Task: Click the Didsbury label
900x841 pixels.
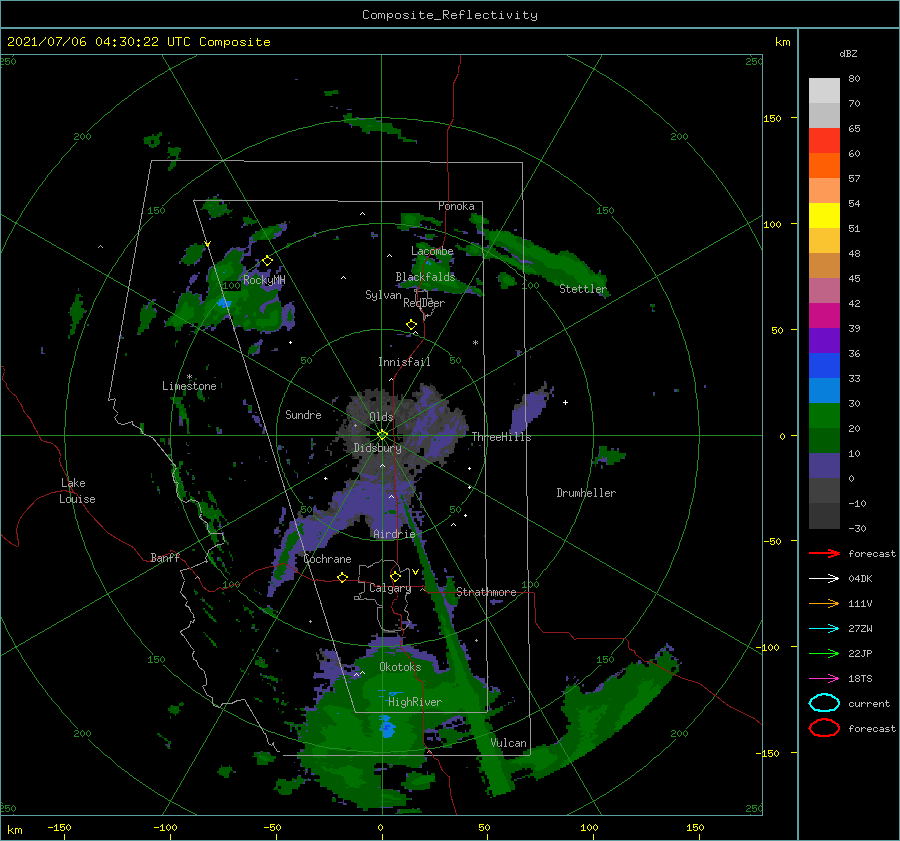Action: pos(377,448)
